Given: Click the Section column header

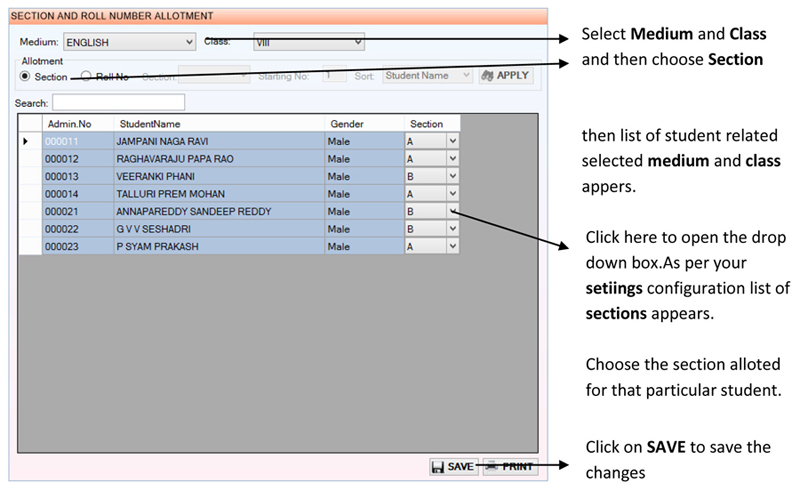Looking at the screenshot, I should pos(432,124).
